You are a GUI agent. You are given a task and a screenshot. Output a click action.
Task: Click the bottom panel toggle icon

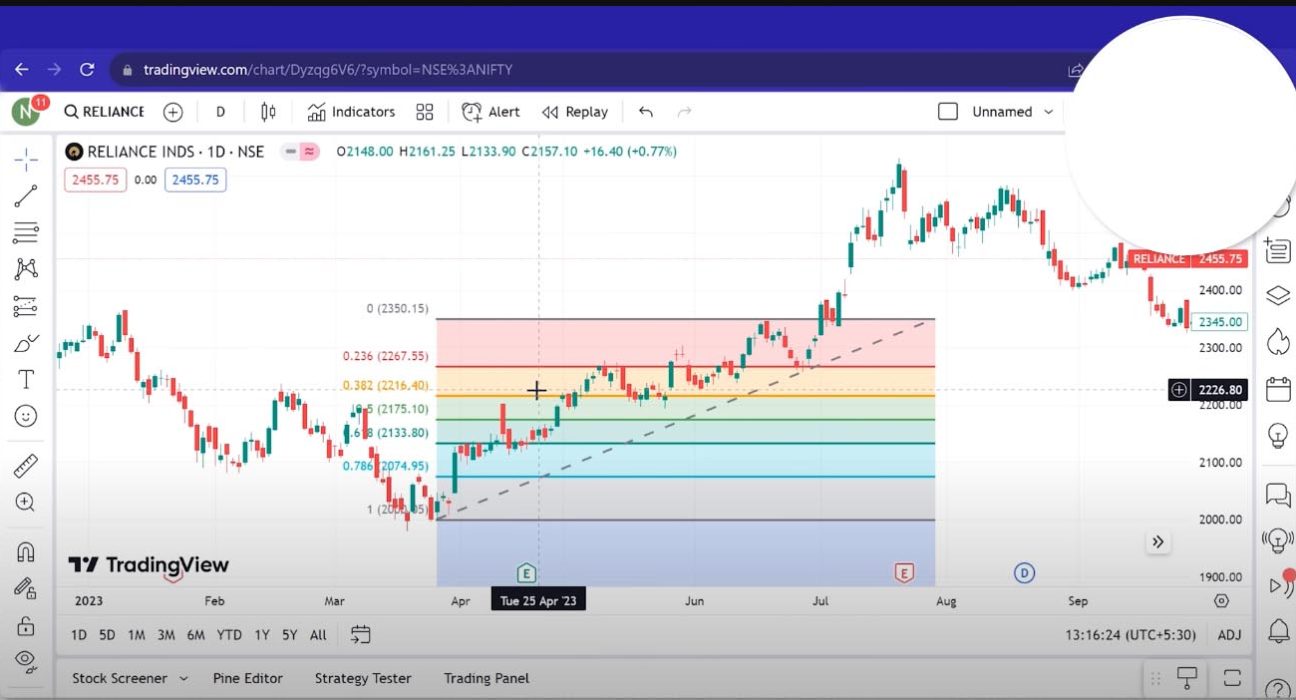(1187, 677)
